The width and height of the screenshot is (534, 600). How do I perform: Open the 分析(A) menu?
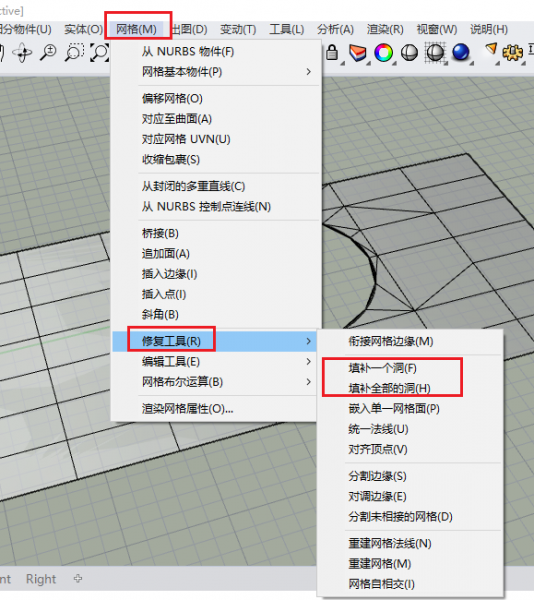[x=335, y=29]
